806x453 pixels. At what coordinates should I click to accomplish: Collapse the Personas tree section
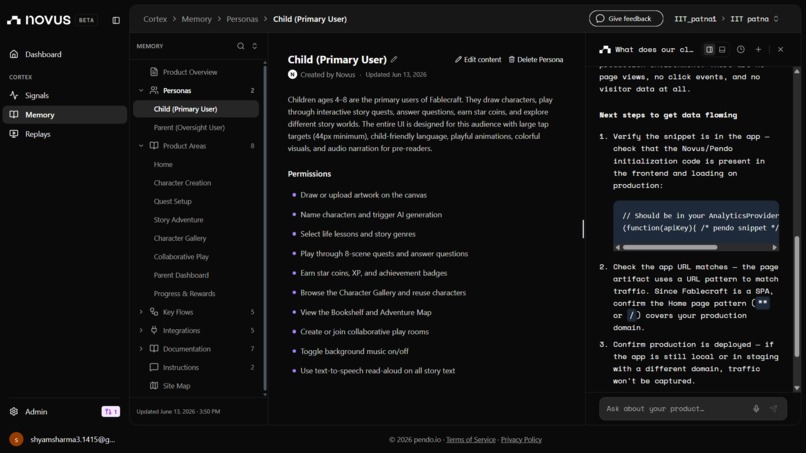tap(141, 90)
